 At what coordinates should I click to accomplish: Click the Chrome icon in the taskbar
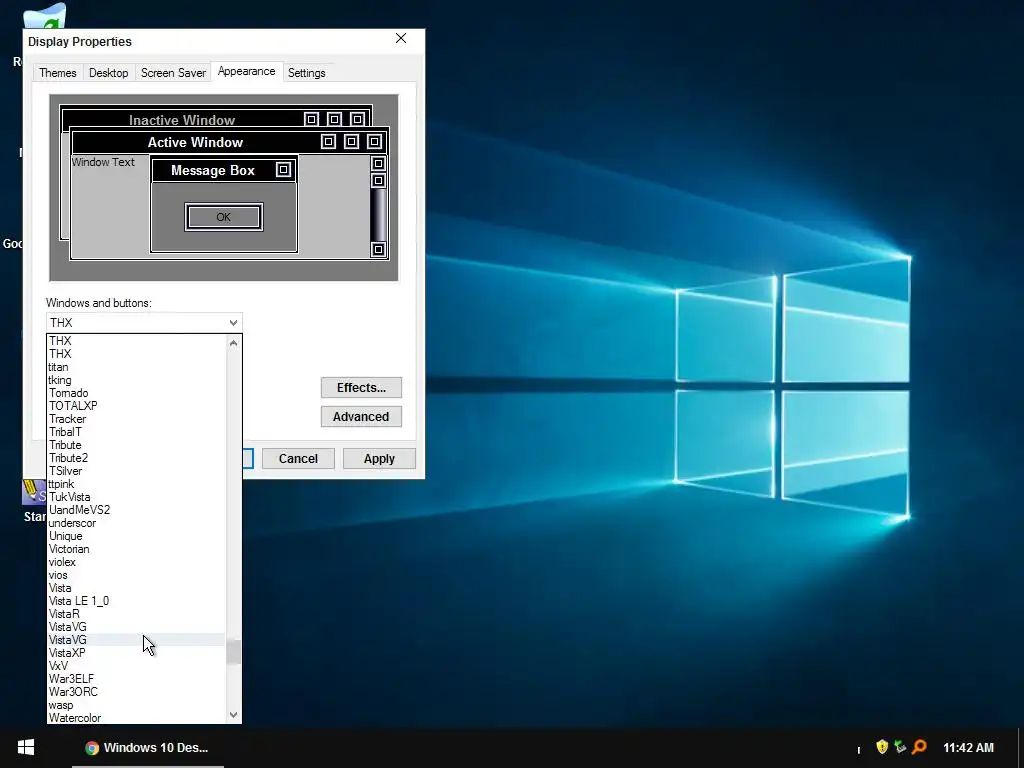coord(92,748)
